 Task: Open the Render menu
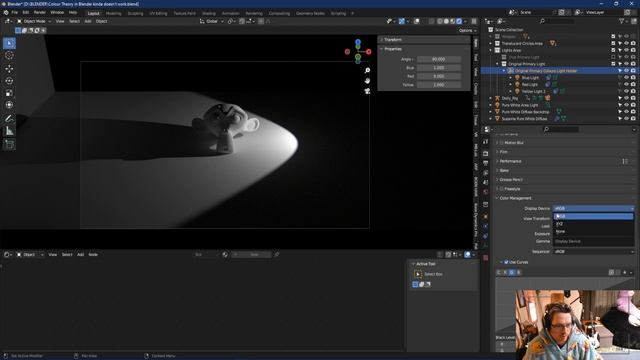point(40,13)
